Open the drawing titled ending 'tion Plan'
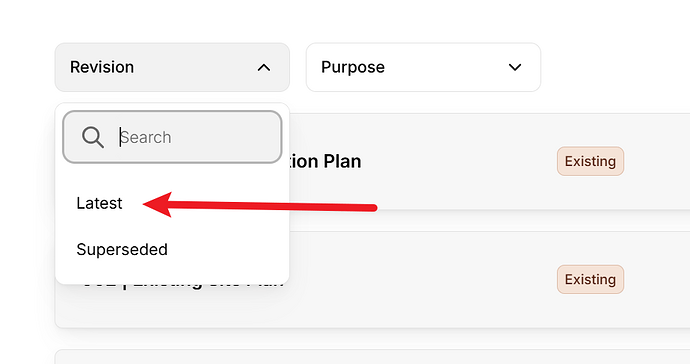The width and height of the screenshot is (690, 364). tap(325, 162)
